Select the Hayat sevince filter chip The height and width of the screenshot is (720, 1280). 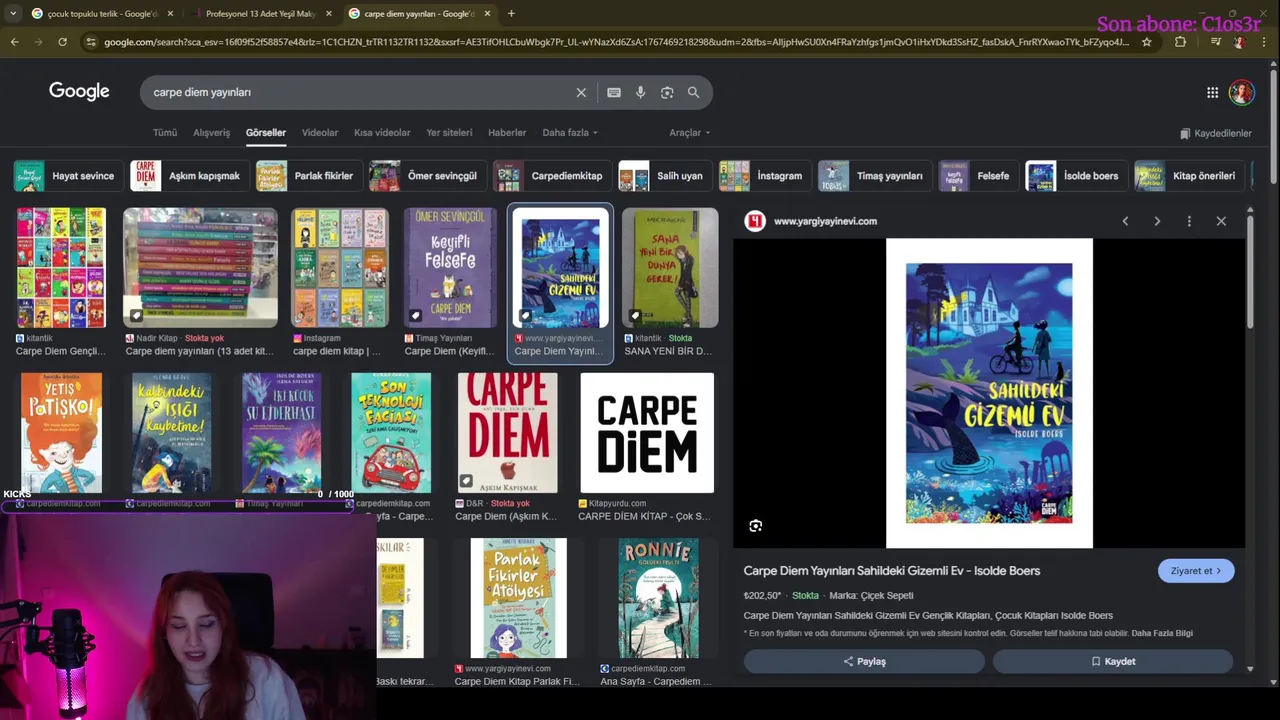(x=68, y=176)
